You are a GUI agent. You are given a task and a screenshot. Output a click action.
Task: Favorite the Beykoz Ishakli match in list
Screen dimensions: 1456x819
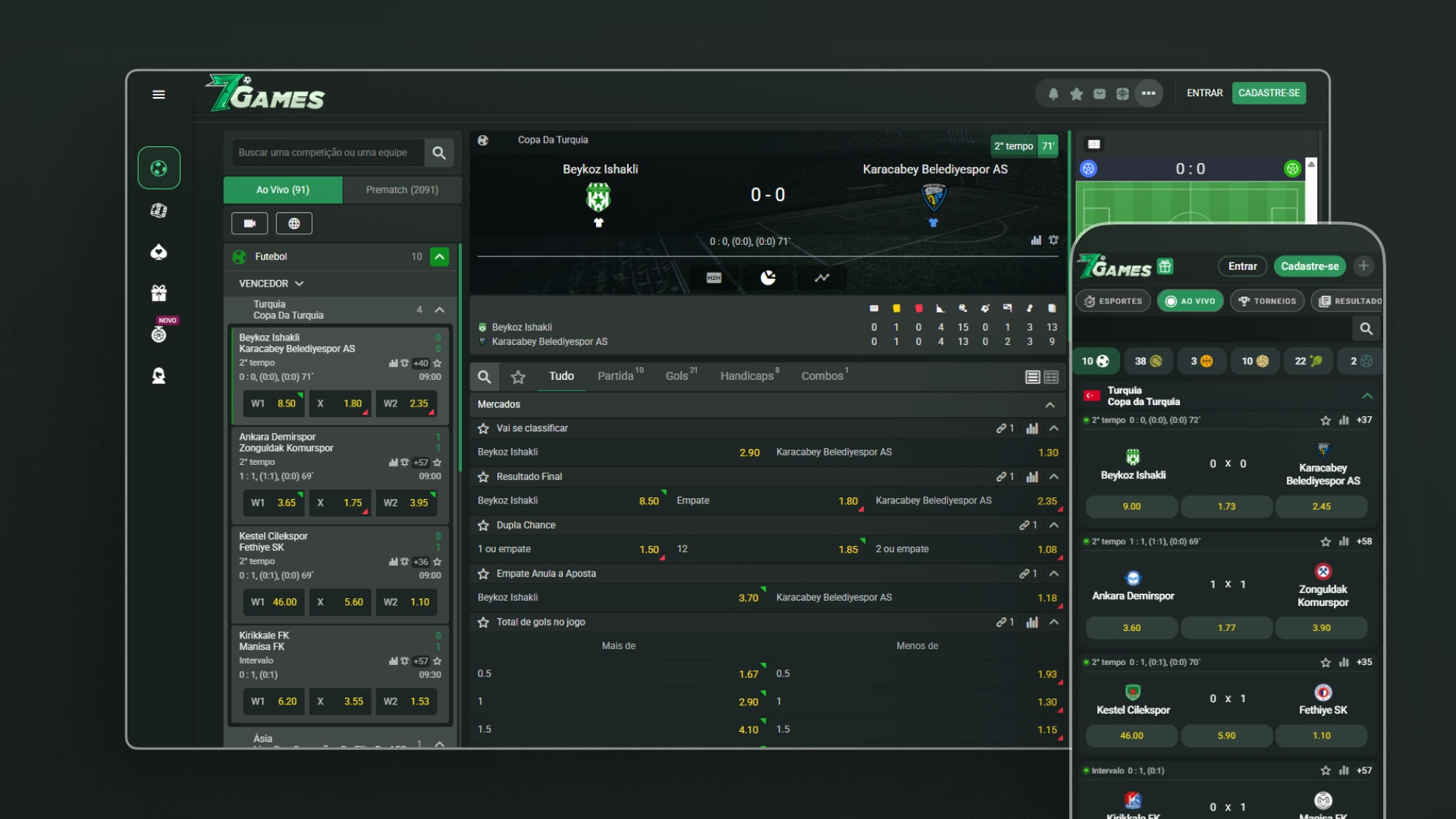point(438,363)
